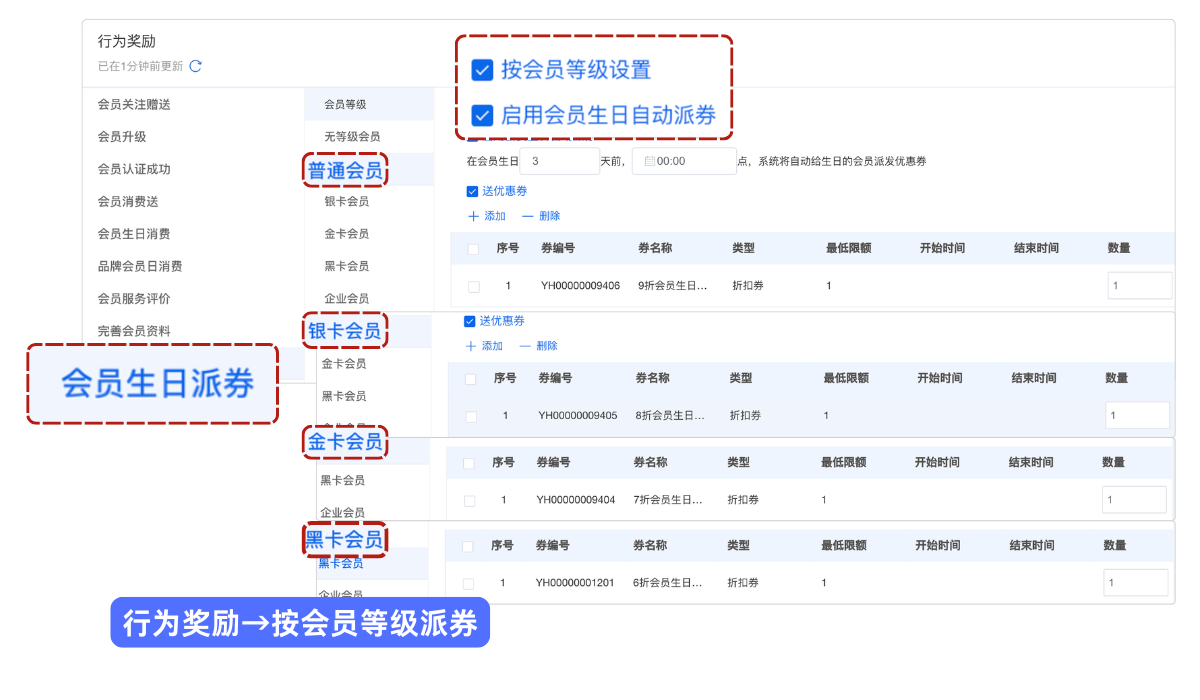Select 品牌会员日消费 menu item
The height and width of the screenshot is (700, 1200).
[140, 266]
